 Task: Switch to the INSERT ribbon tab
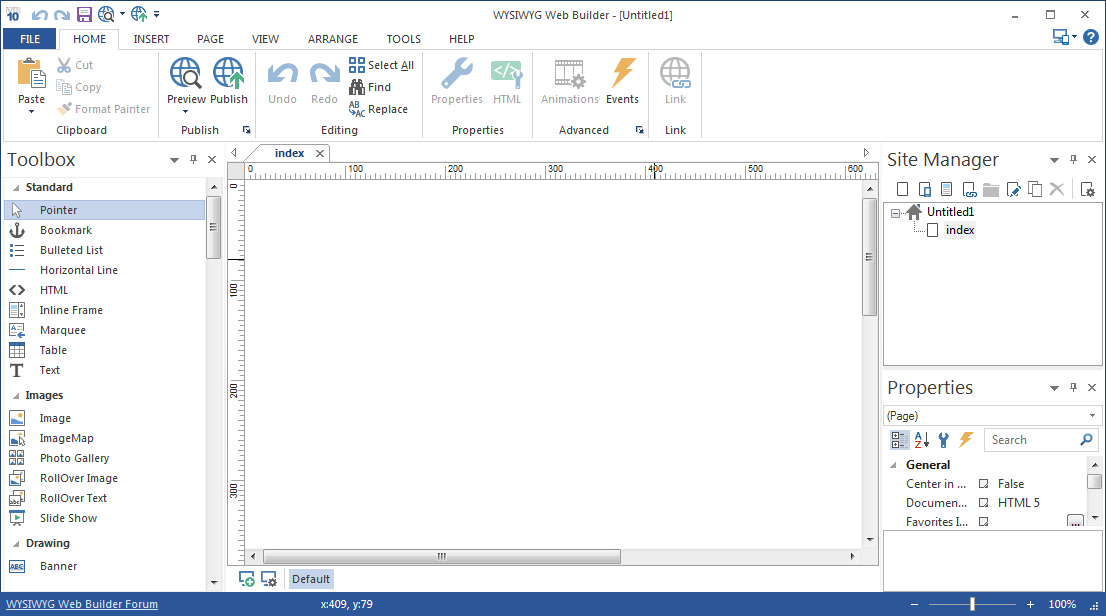[x=151, y=39]
